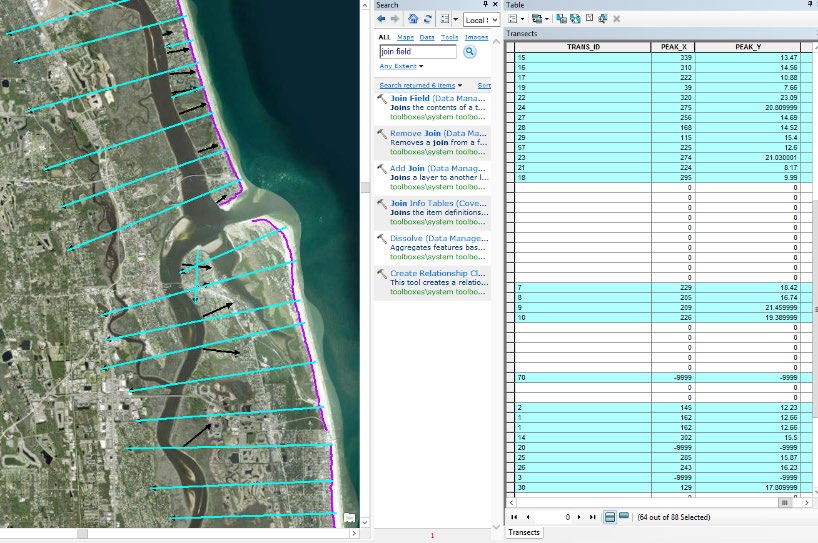
Task: Click the Search panel back arrow
Action: tap(381, 19)
